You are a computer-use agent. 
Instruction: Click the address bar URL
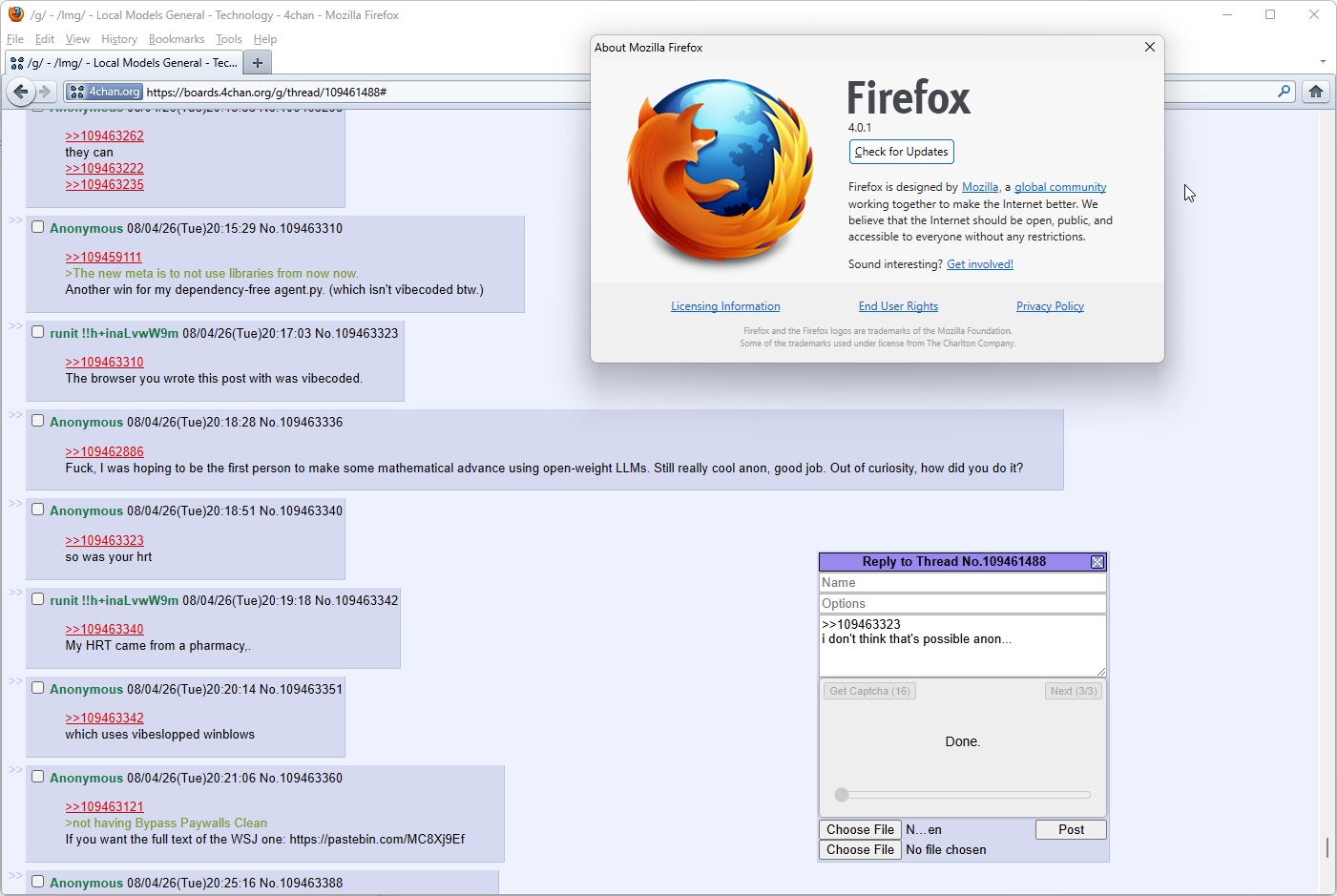[x=266, y=93]
